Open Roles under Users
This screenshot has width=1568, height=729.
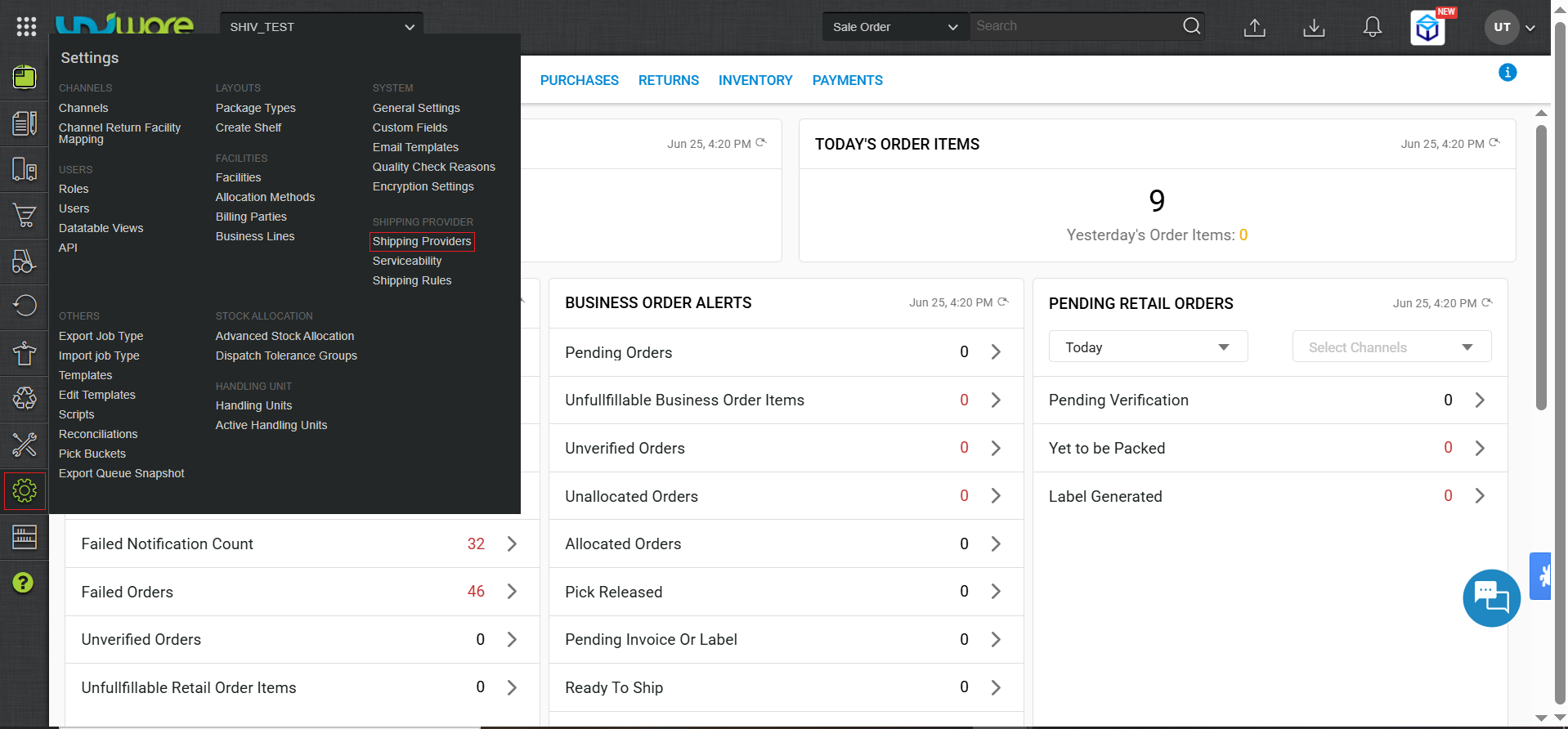(74, 189)
